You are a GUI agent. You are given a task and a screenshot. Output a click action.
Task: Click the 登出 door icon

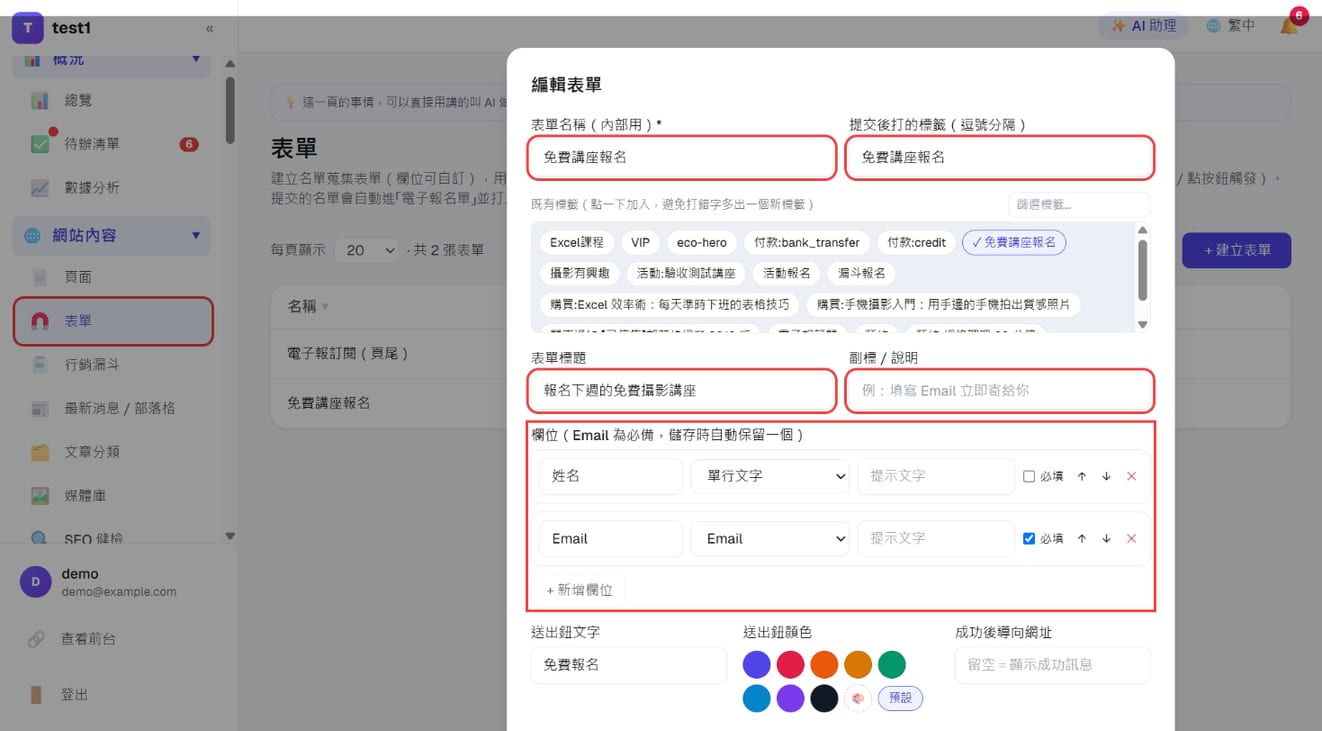tap(36, 694)
